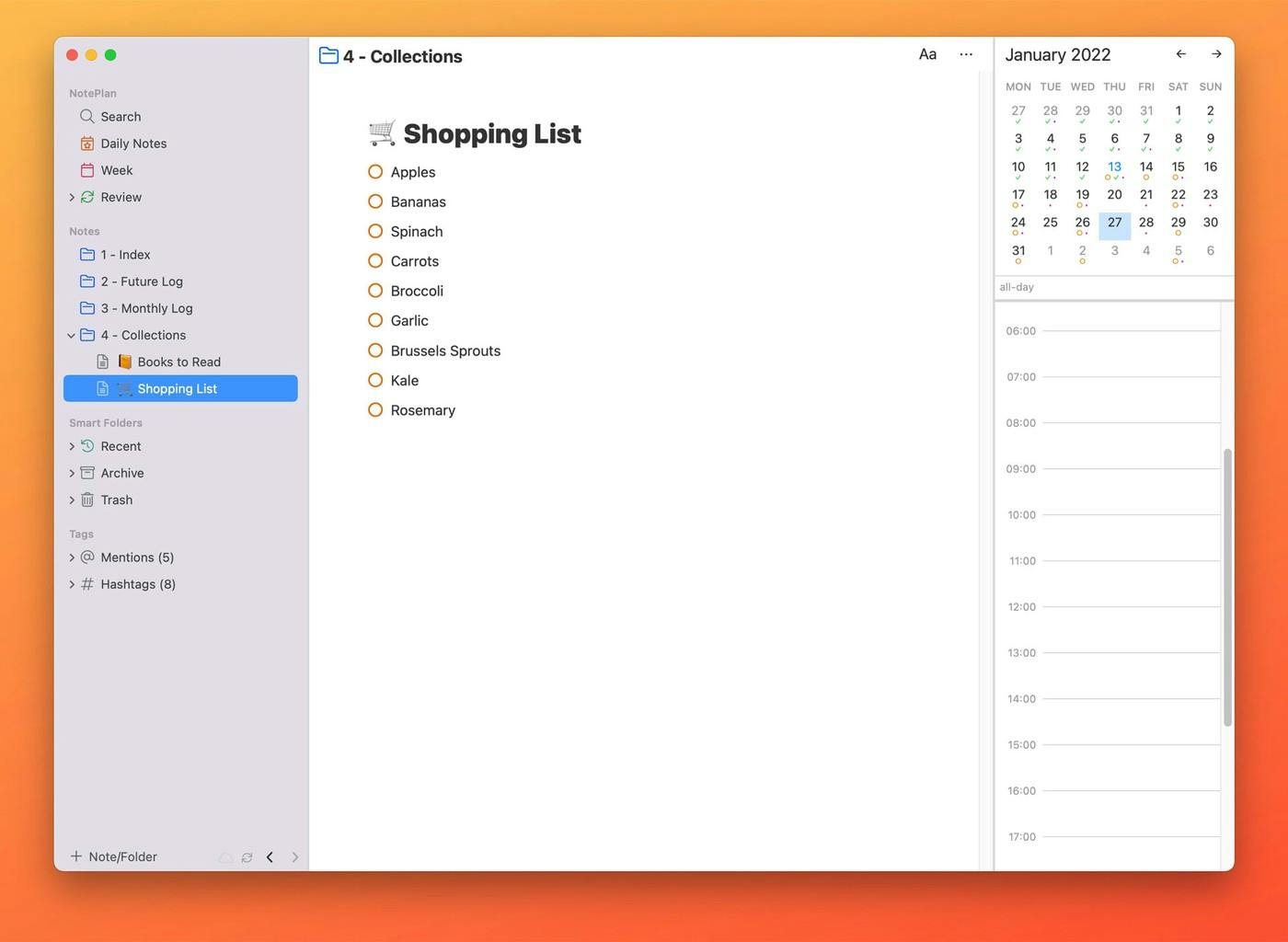
Task: Click the sync refresh icon at sidebar bottom
Action: coord(247,857)
